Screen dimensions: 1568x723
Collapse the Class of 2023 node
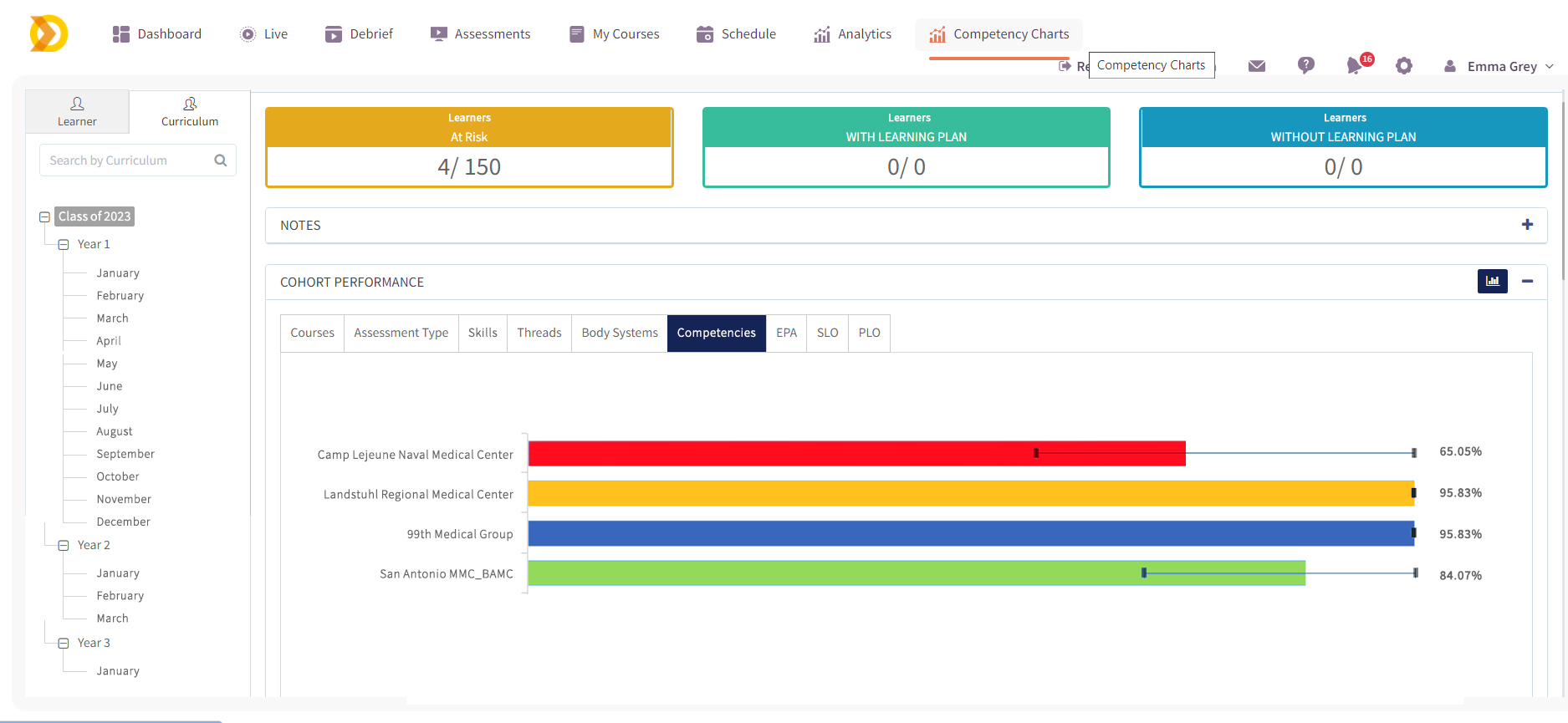pyautogui.click(x=45, y=217)
